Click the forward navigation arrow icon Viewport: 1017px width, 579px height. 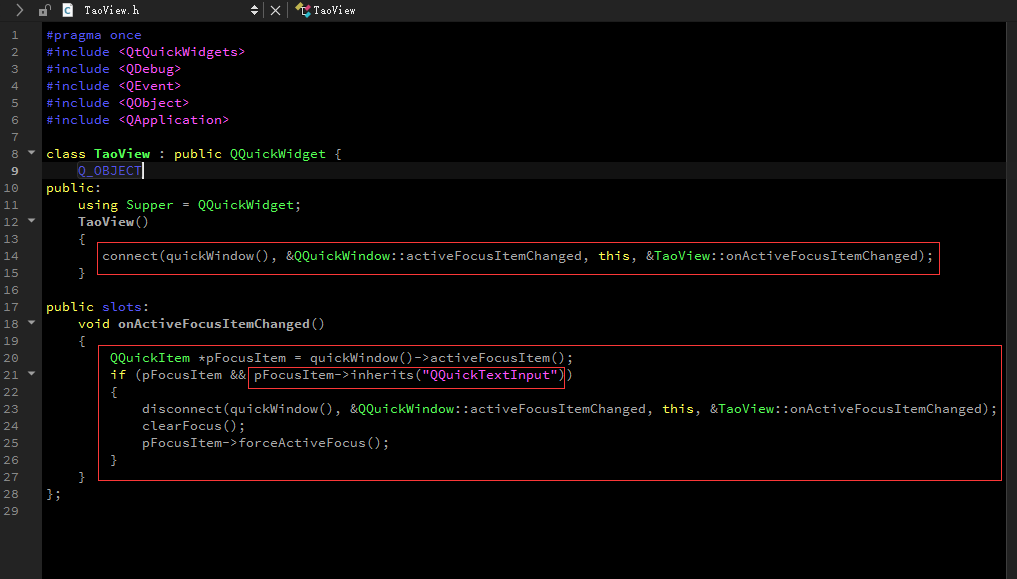pyautogui.click(x=19, y=10)
